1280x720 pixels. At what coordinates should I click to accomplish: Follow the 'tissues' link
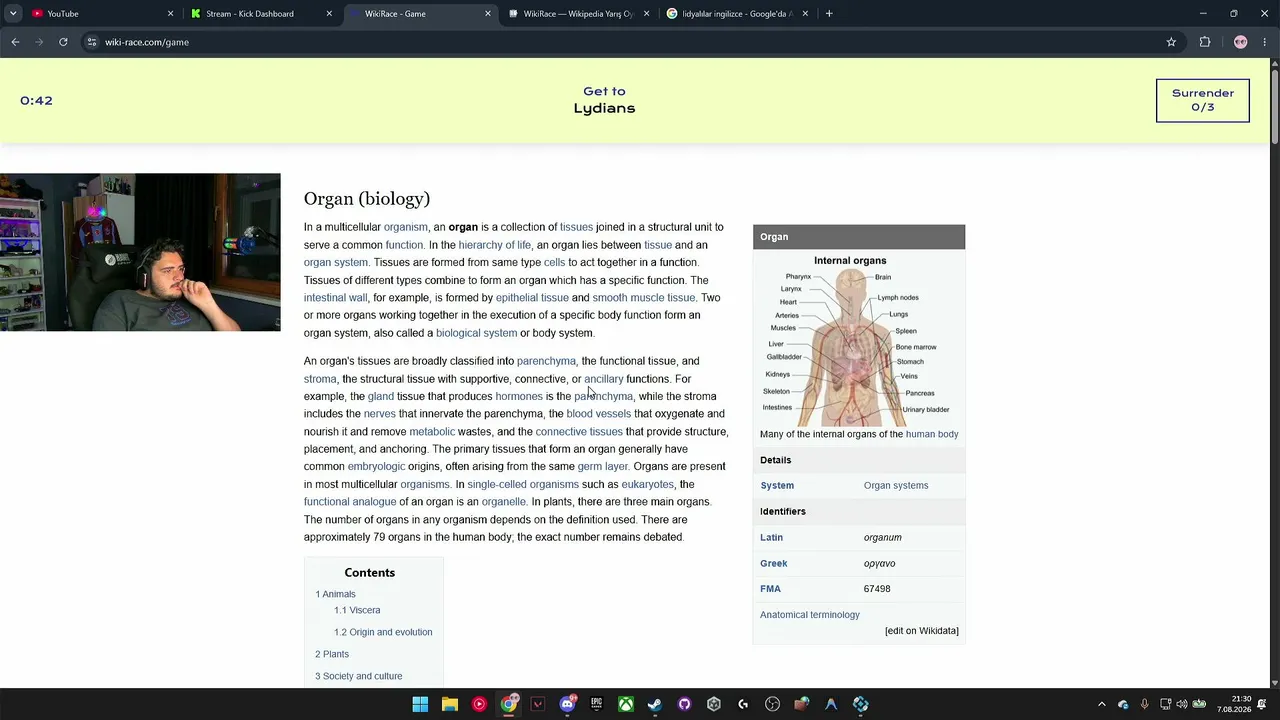pyautogui.click(x=576, y=227)
